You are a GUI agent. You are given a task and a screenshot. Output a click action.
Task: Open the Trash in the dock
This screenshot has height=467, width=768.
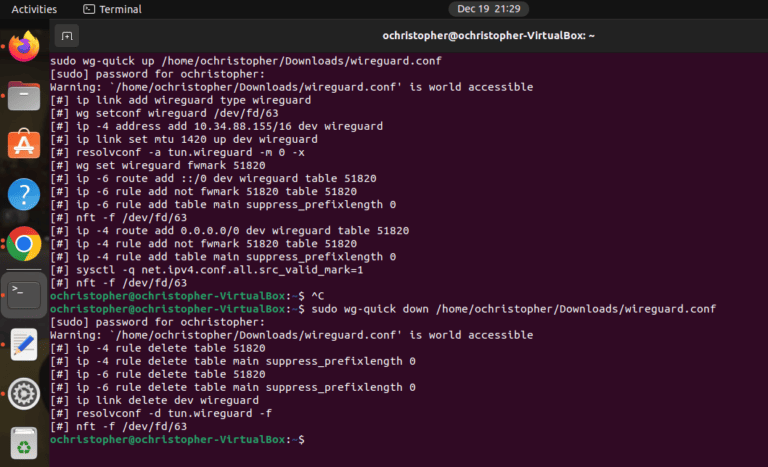[x=24, y=442]
